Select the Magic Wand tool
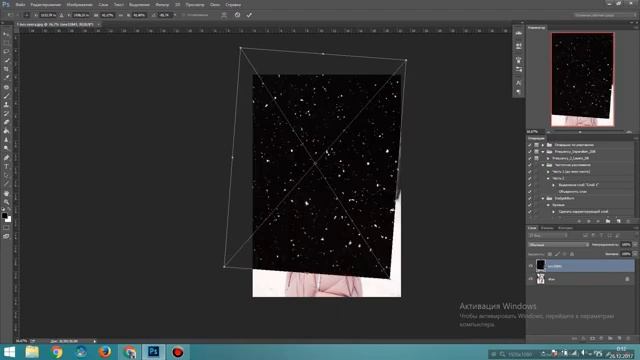Image resolution: width=640 pixels, height=360 pixels. (x=6, y=60)
